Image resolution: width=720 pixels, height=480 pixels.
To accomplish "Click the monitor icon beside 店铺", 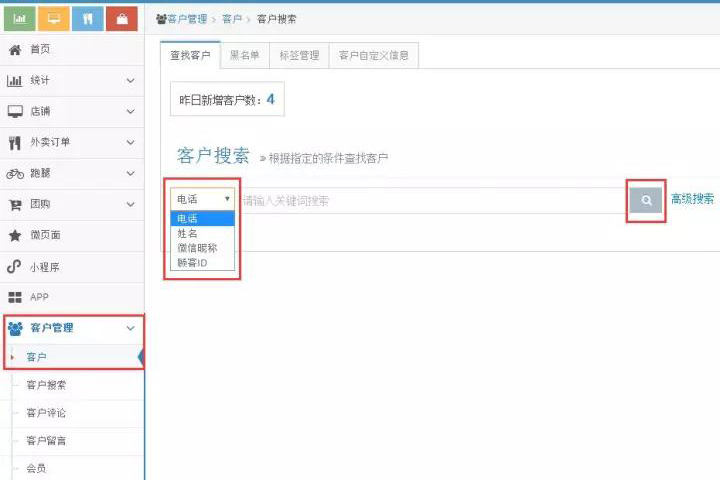I will pyautogui.click(x=15, y=112).
